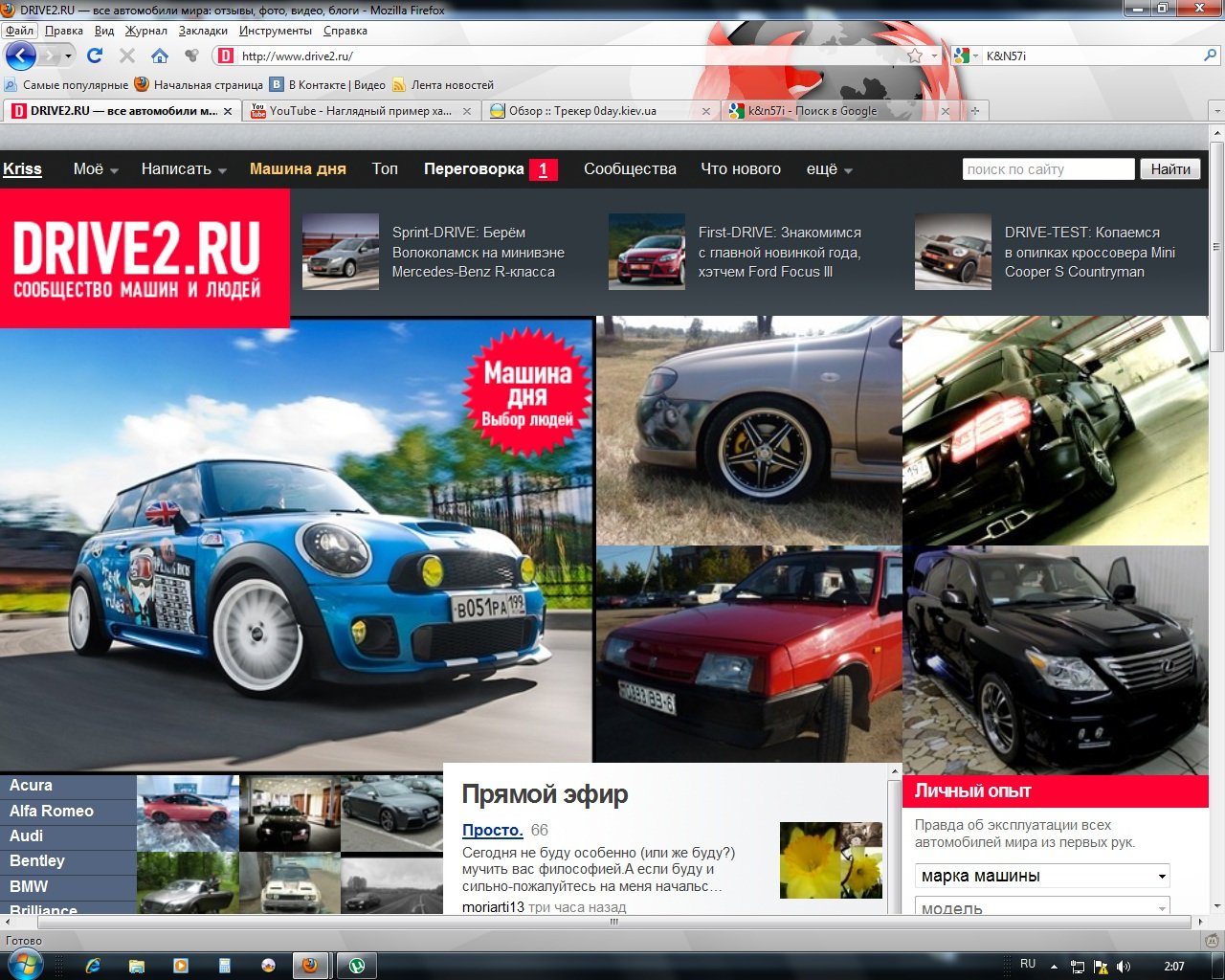Viewport: 1225px width, 980px height.
Task: Open the 'Kriss' profile link
Action: (x=22, y=169)
